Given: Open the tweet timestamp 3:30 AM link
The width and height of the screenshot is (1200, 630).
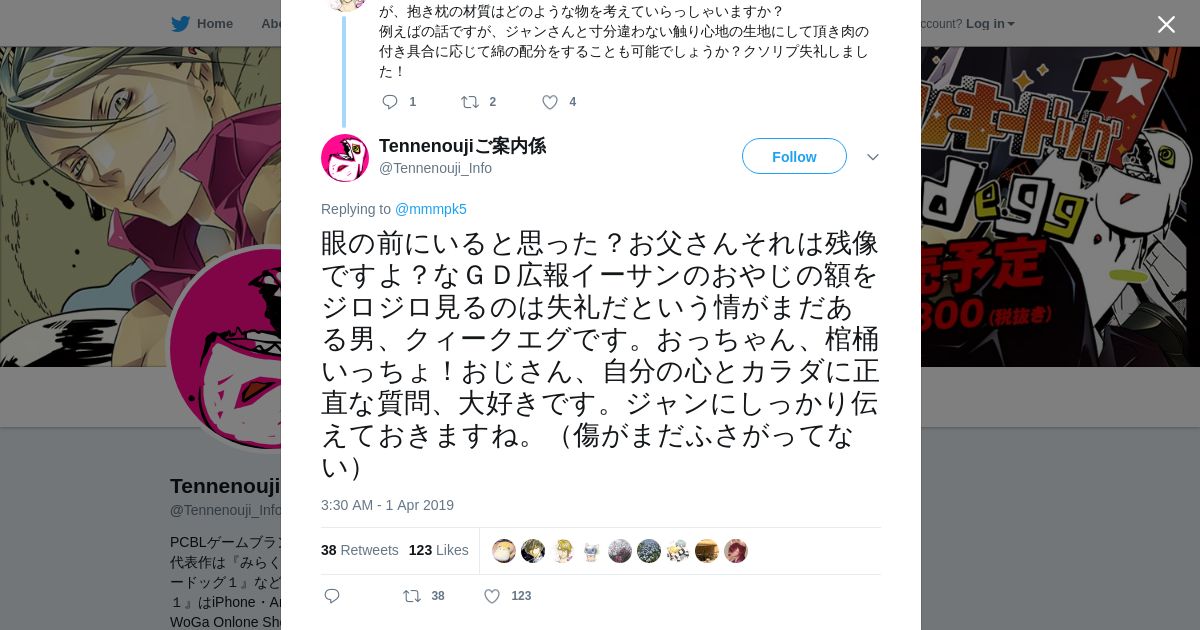Looking at the screenshot, I should coord(387,505).
